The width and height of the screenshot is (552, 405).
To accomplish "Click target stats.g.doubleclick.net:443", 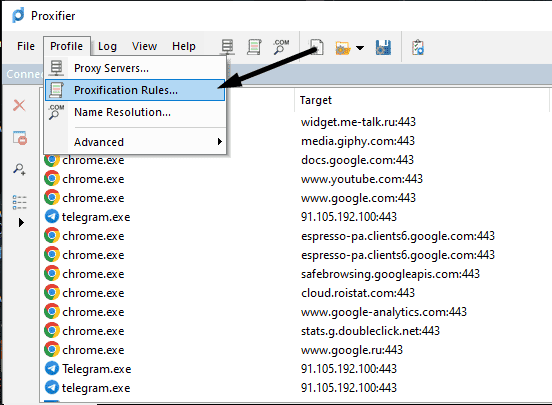I will click(x=370, y=331).
